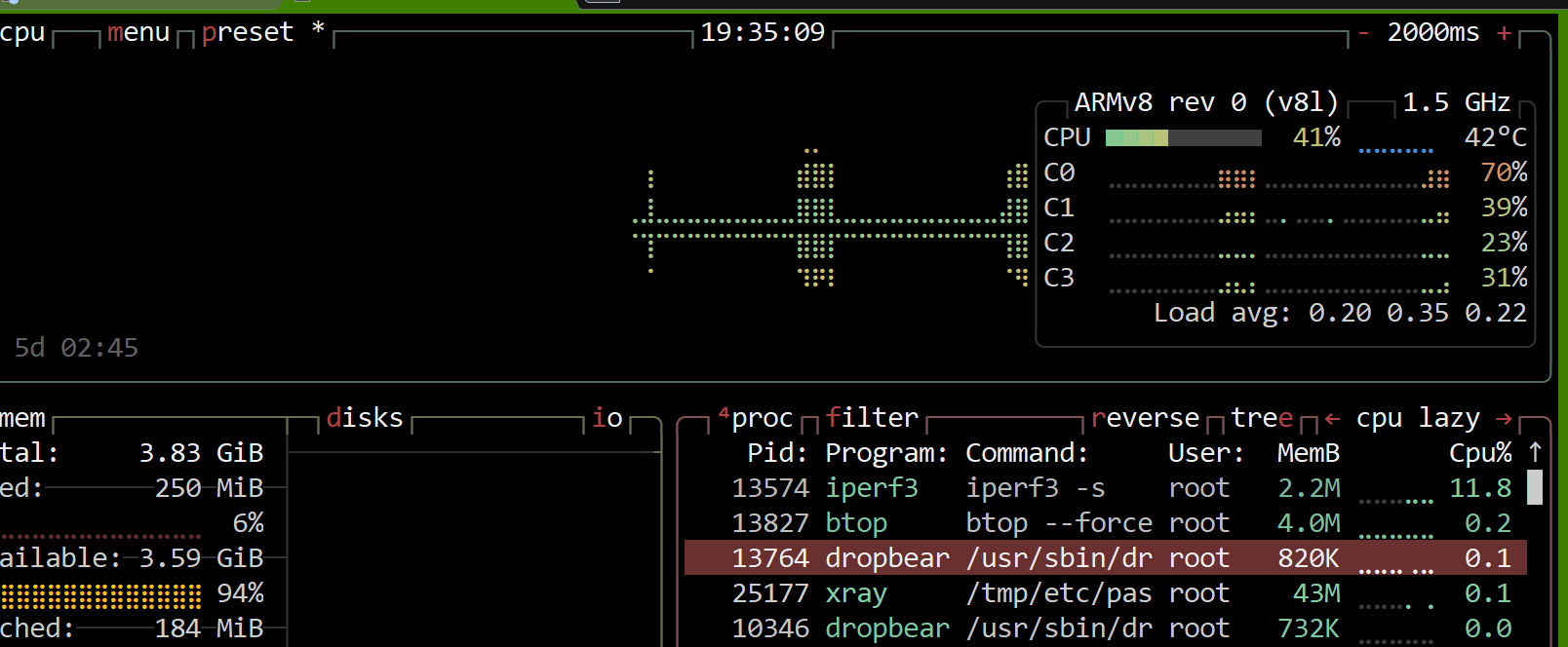Click the CPU usage meter bar

(x=1183, y=138)
